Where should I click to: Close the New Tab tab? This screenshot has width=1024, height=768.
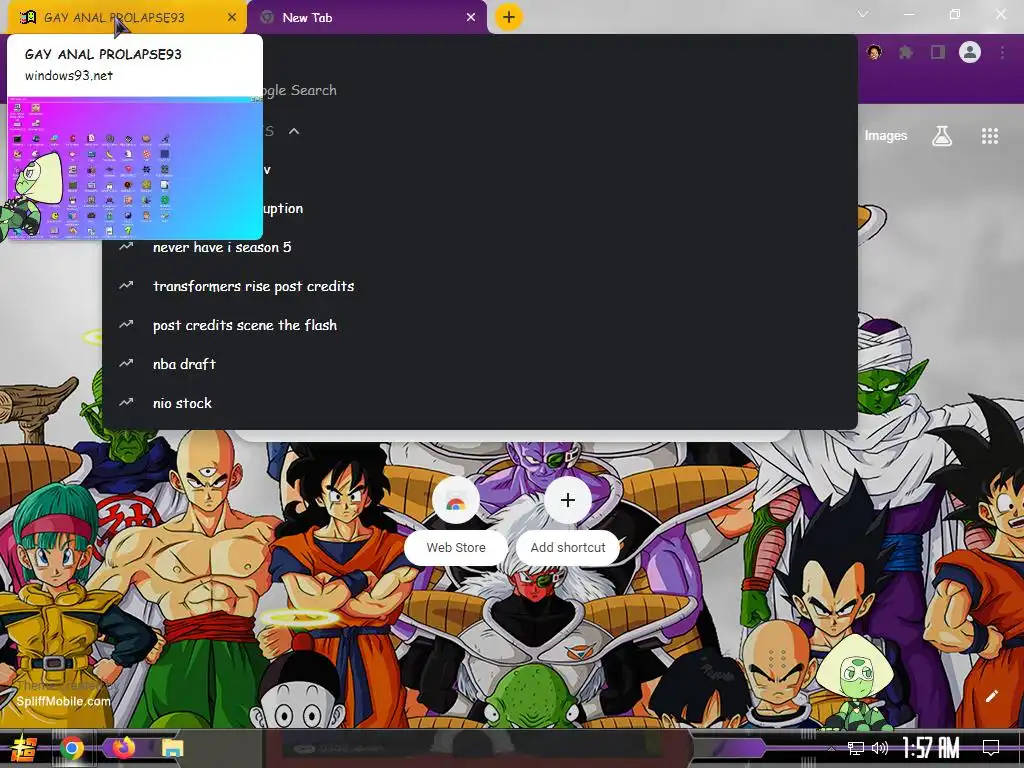(x=471, y=18)
